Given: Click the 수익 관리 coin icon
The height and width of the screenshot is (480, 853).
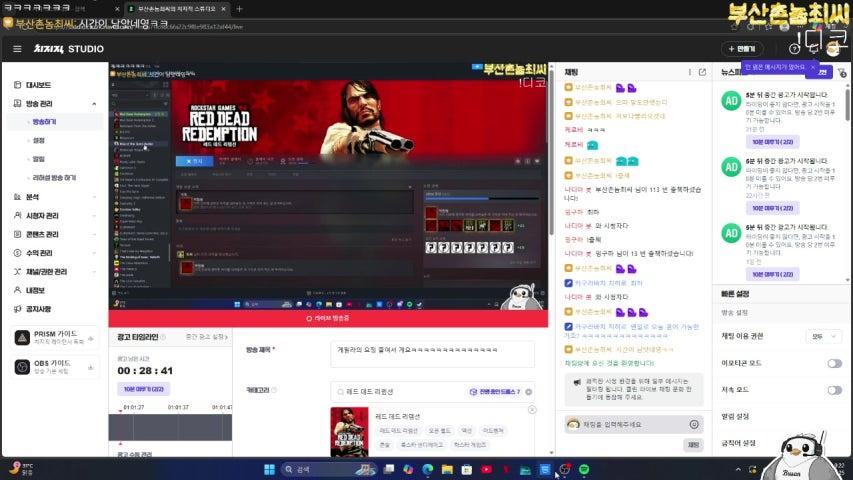Looking at the screenshot, I should [17, 253].
